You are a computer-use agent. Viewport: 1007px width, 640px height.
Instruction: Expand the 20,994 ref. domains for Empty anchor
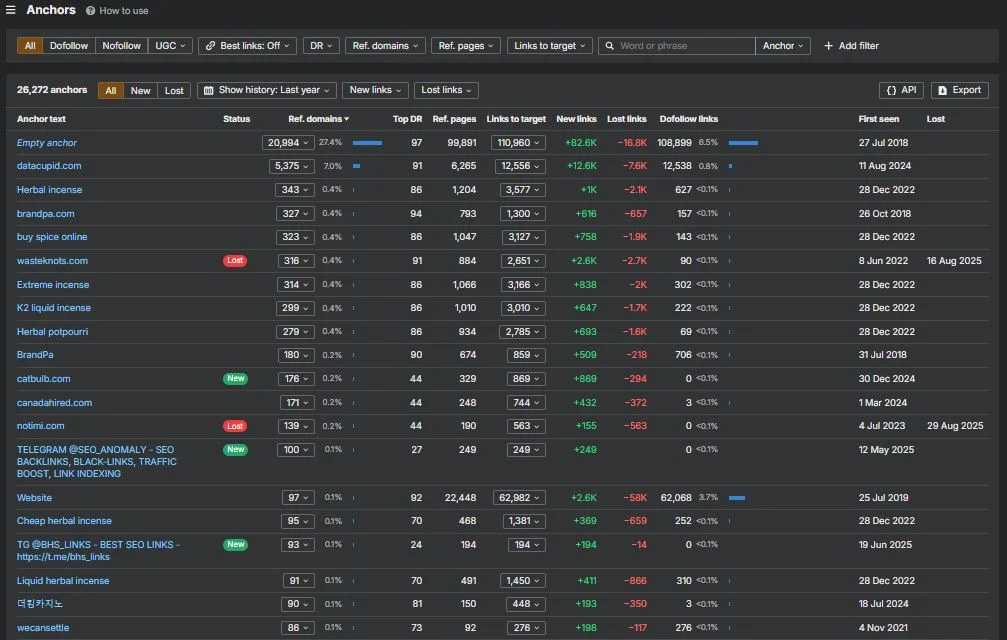click(288, 143)
